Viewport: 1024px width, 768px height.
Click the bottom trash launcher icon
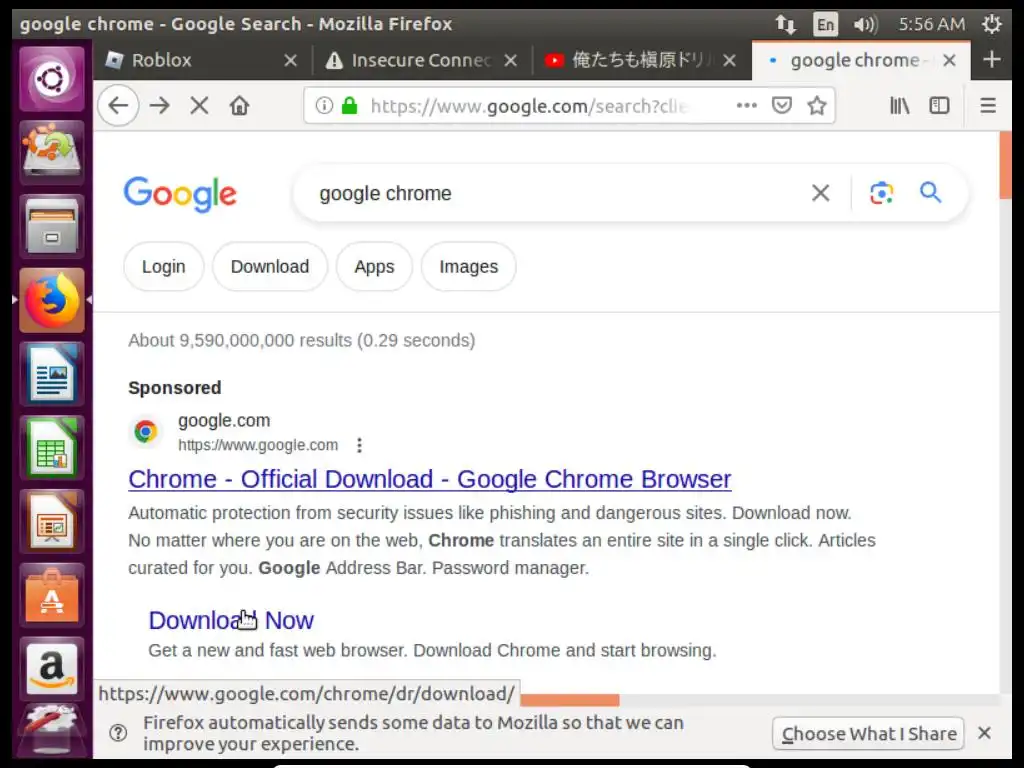point(52,730)
